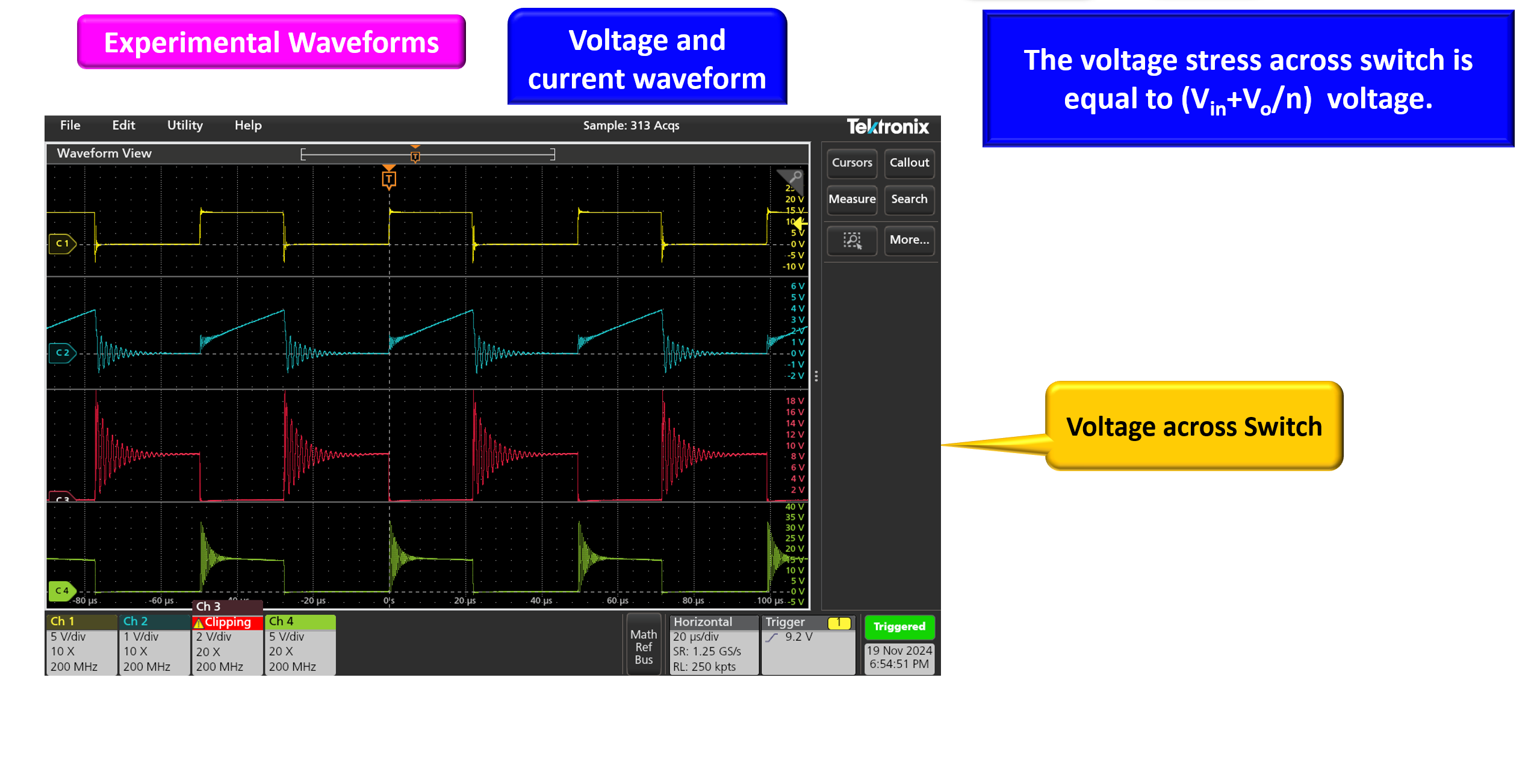Screen dimensions: 1540x784
Task: Click the C2 channel handle badge
Action: 62,353
